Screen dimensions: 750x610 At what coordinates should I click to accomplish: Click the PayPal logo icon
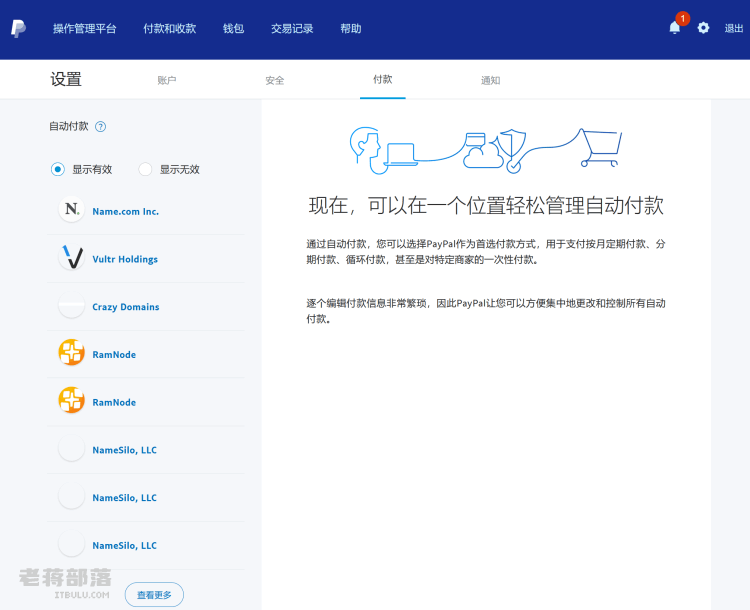[x=18, y=29]
